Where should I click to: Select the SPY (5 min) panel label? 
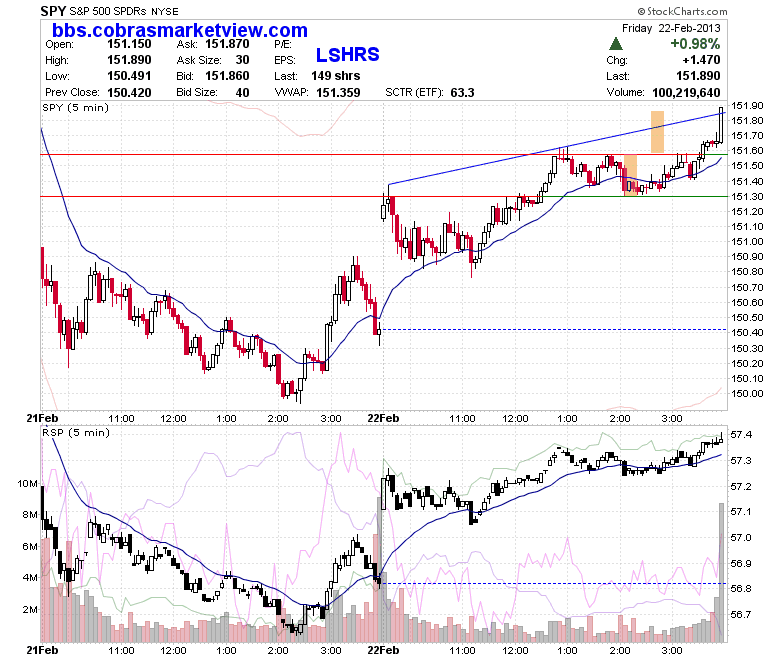[76, 107]
